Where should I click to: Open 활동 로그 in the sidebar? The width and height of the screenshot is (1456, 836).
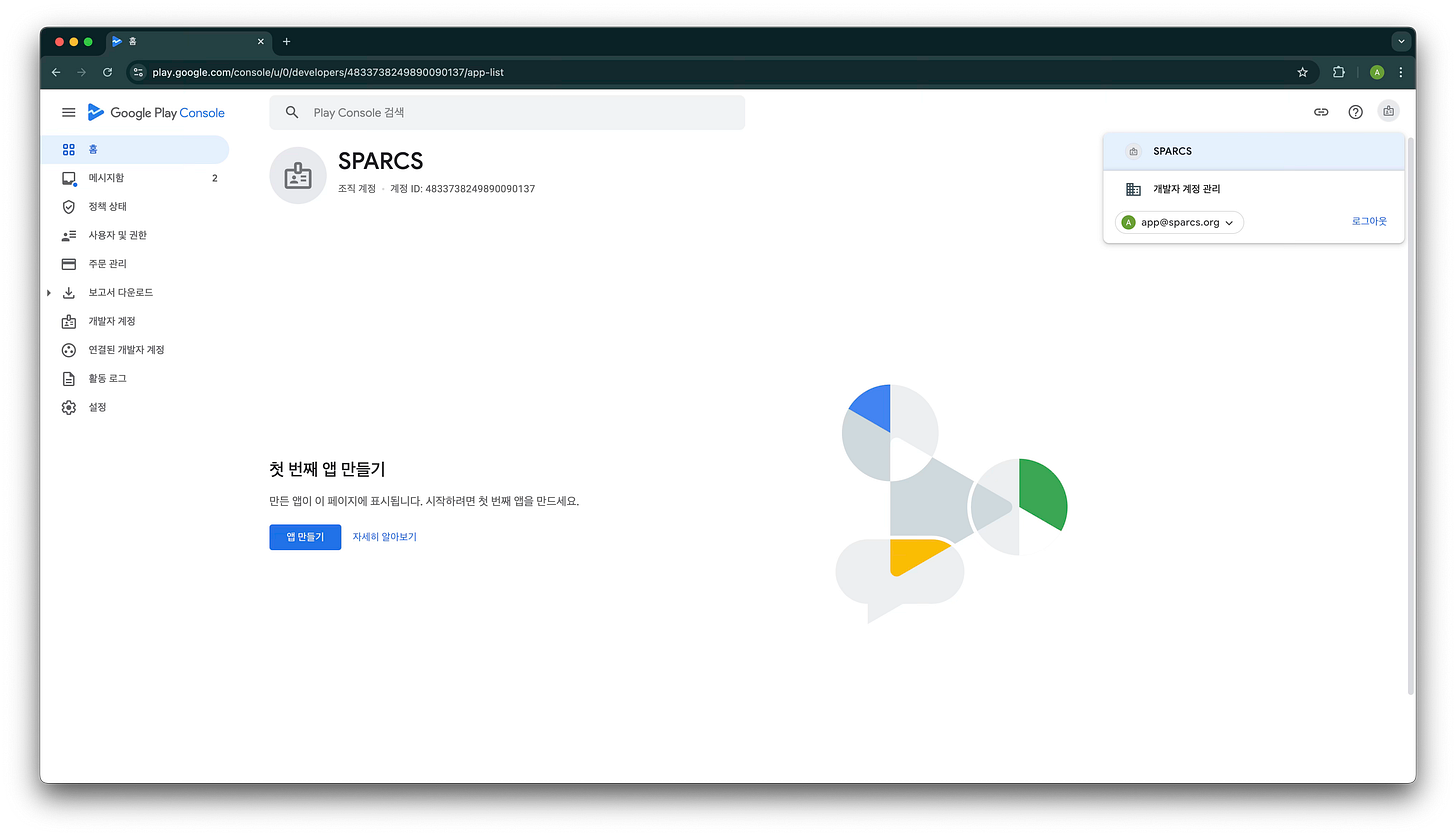coord(135,379)
